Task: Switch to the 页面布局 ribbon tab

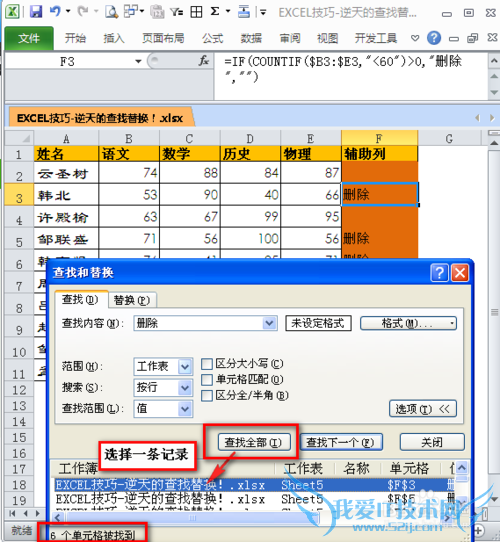Action: pos(163,38)
